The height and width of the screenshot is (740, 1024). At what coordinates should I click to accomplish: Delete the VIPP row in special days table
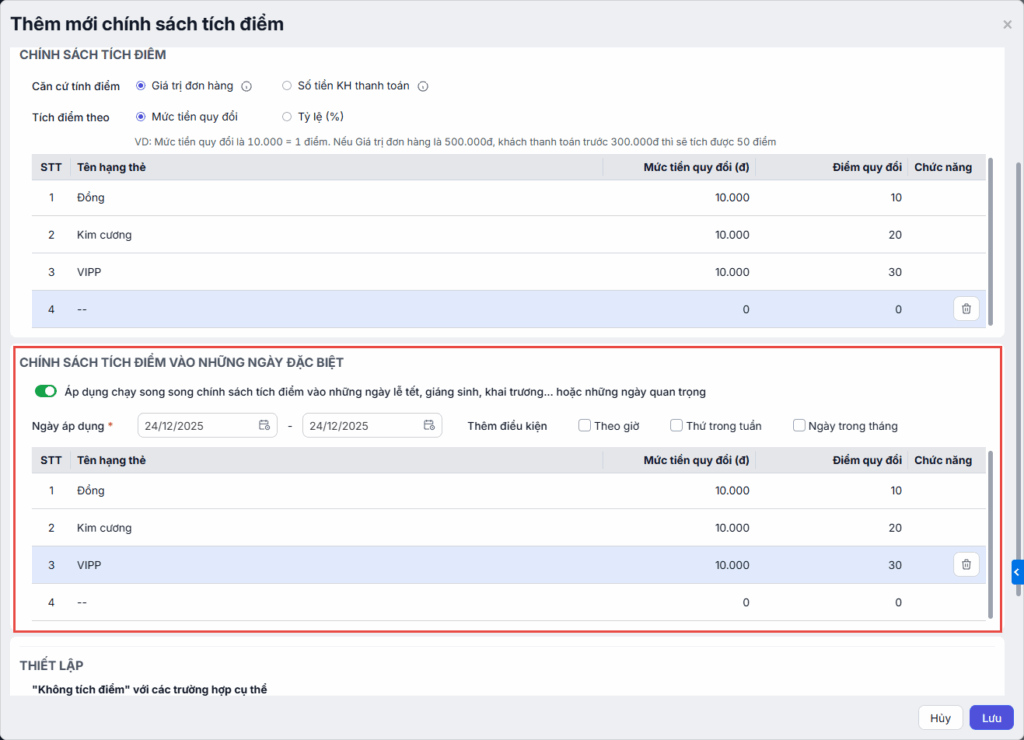pos(966,565)
